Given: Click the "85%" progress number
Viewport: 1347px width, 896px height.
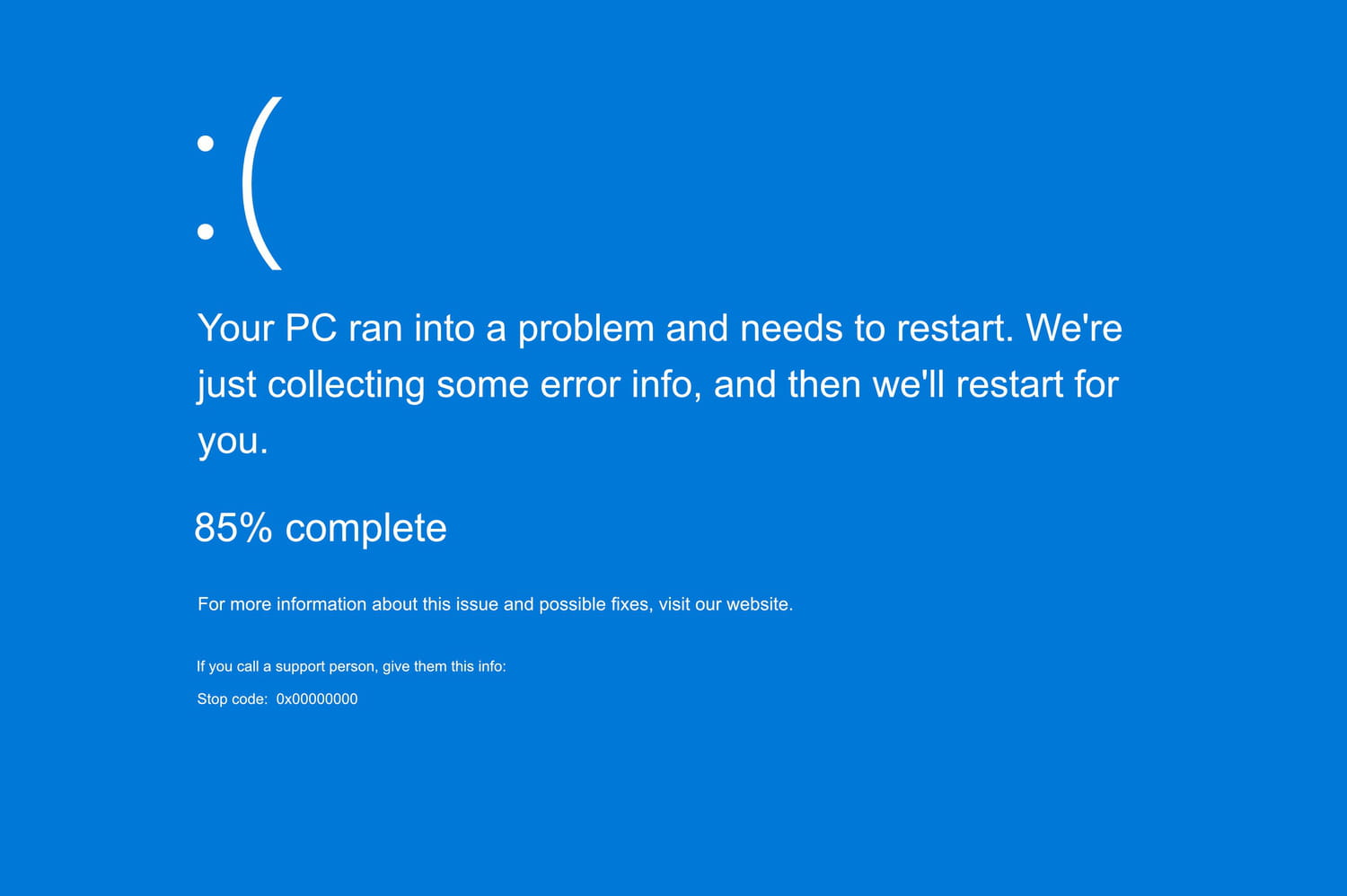Looking at the screenshot, I should point(233,528).
